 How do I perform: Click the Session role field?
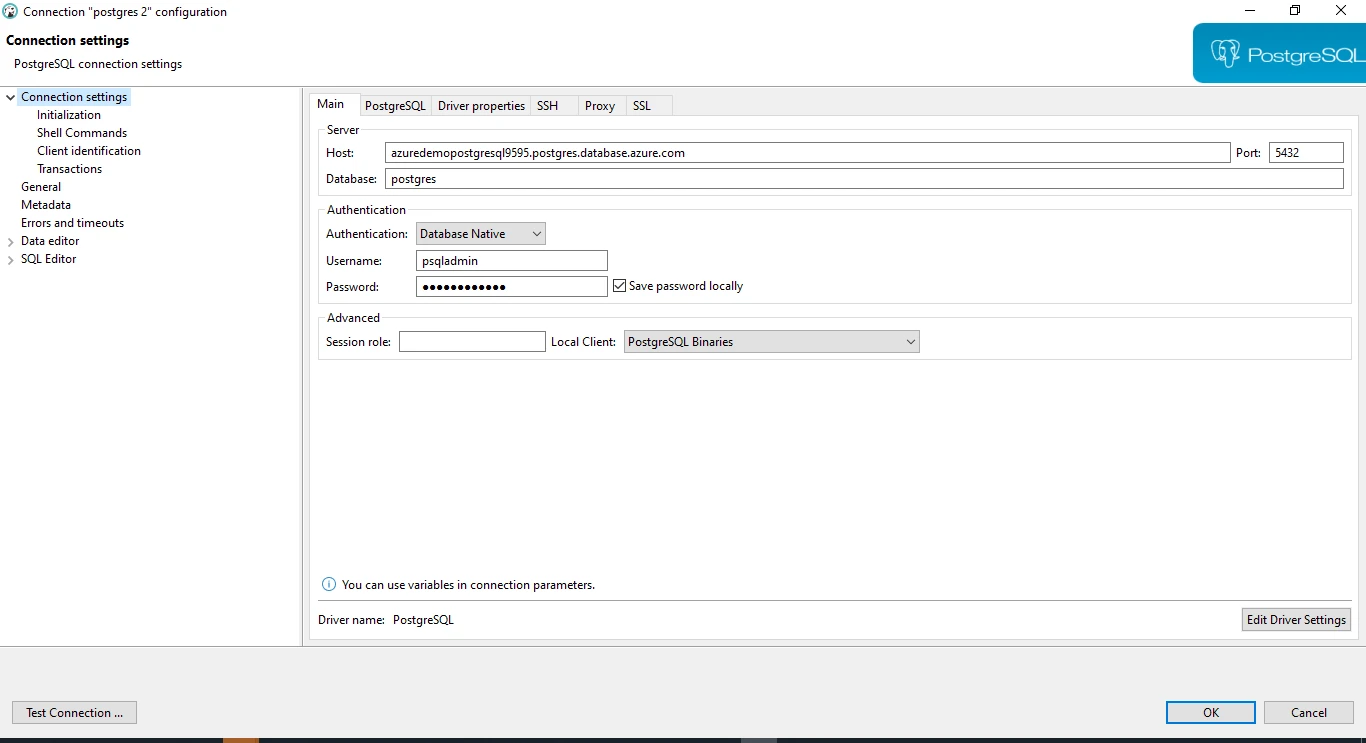(x=471, y=341)
